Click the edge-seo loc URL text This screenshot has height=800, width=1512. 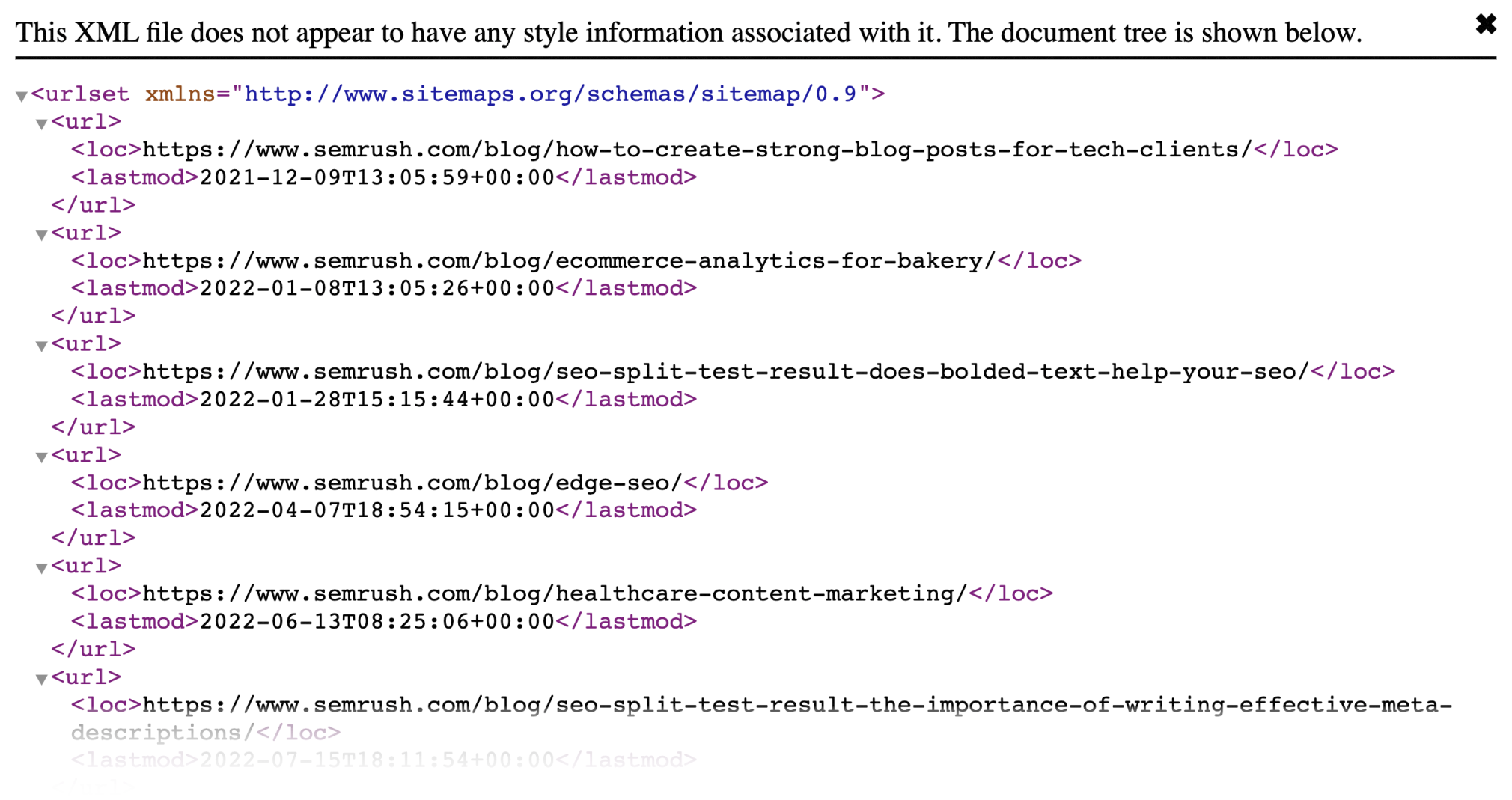[x=412, y=483]
